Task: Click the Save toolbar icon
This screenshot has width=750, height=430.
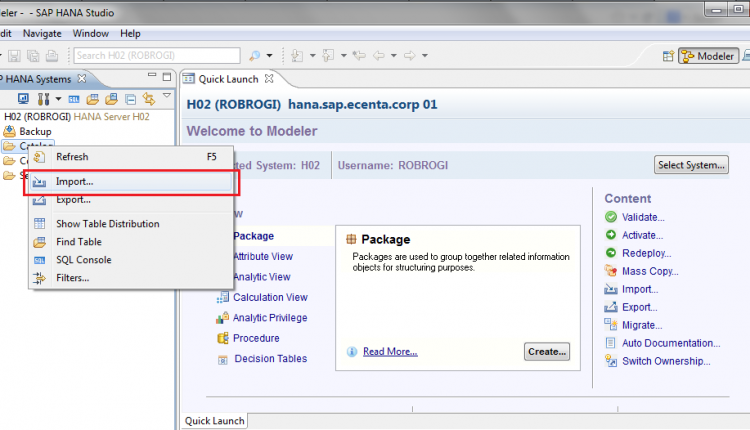Action: [x=14, y=56]
